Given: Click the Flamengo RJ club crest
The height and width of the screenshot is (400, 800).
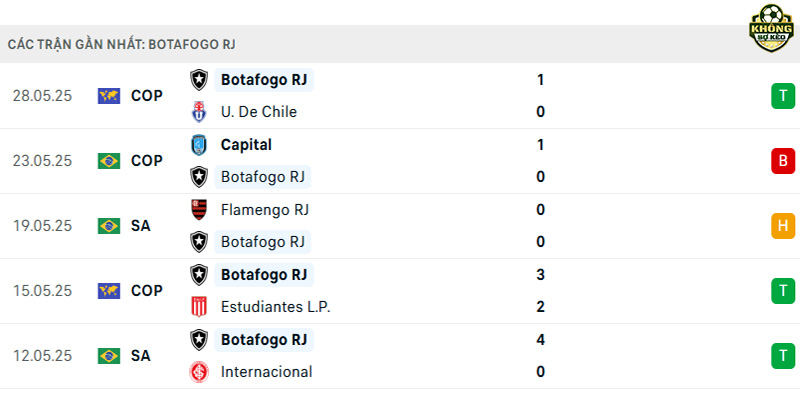Looking at the screenshot, I should point(199,210).
